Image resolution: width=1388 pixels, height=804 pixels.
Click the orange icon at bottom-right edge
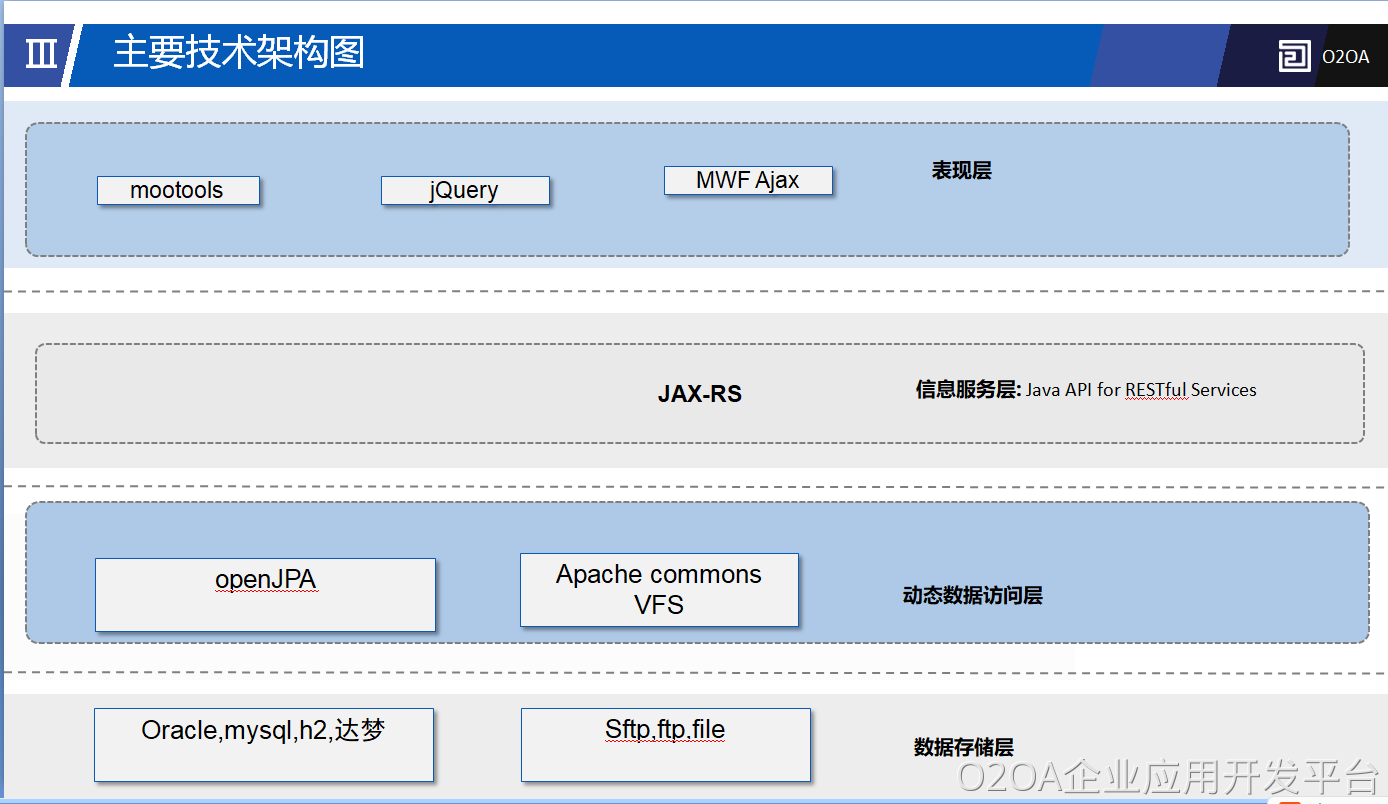point(1291,800)
